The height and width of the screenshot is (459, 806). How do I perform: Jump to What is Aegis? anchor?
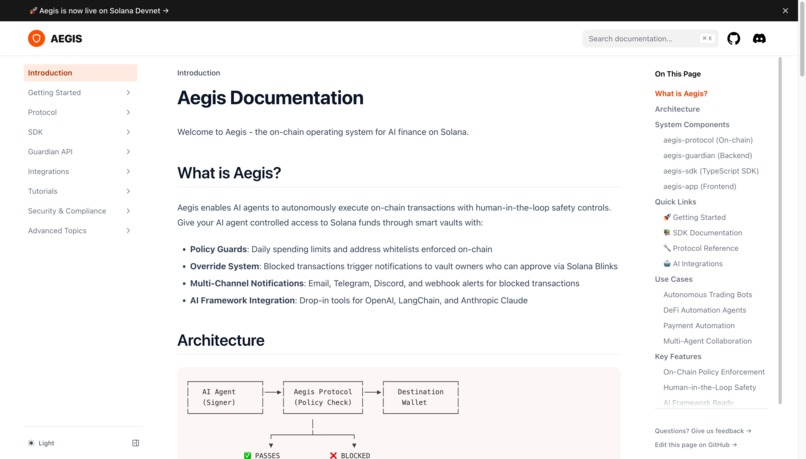[681, 94]
